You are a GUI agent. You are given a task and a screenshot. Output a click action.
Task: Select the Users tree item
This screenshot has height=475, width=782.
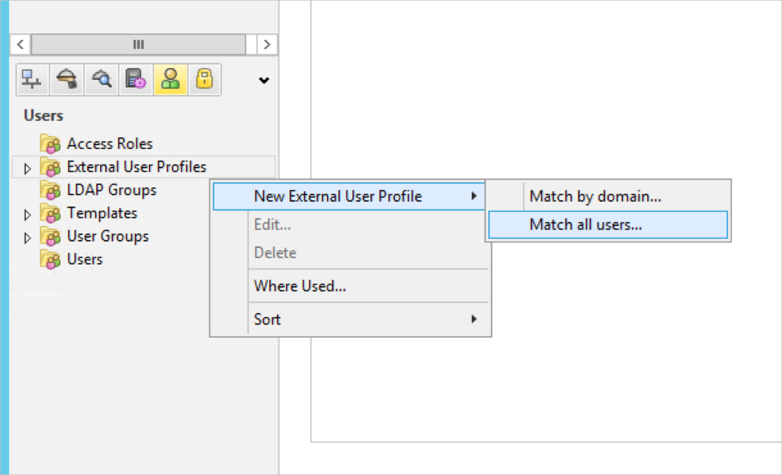coord(84,259)
